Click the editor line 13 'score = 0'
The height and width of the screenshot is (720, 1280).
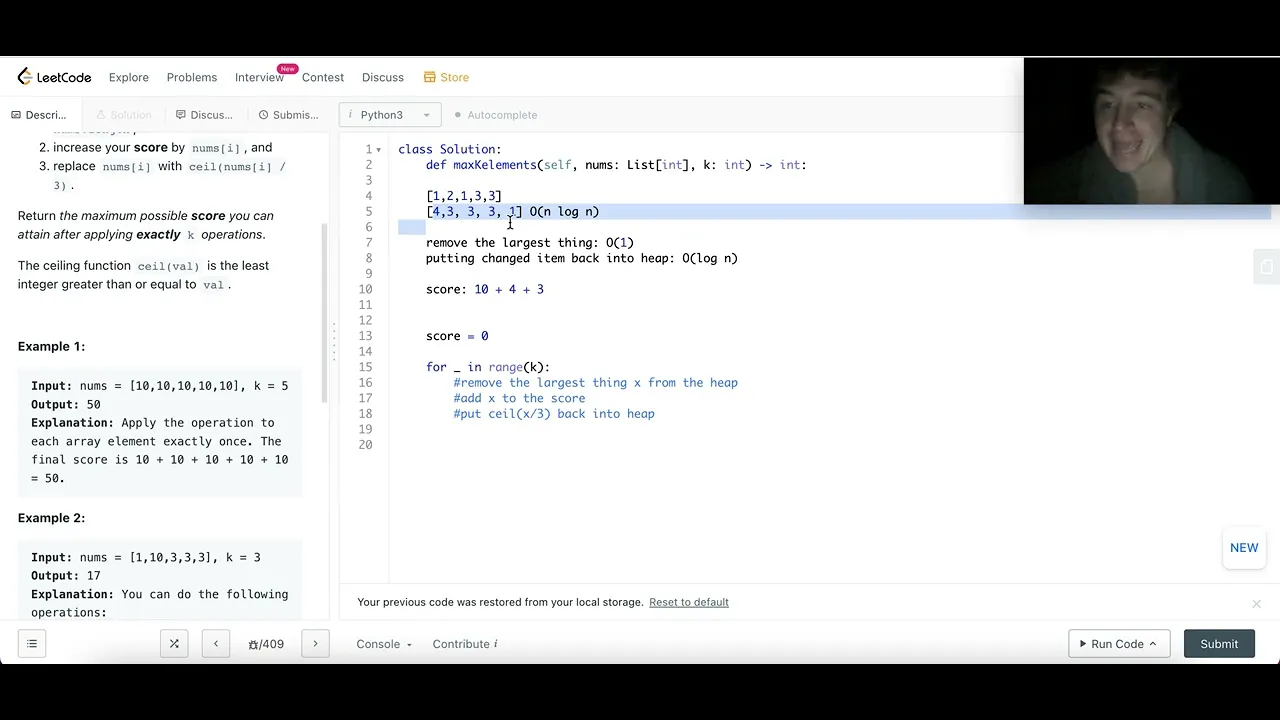(x=457, y=336)
